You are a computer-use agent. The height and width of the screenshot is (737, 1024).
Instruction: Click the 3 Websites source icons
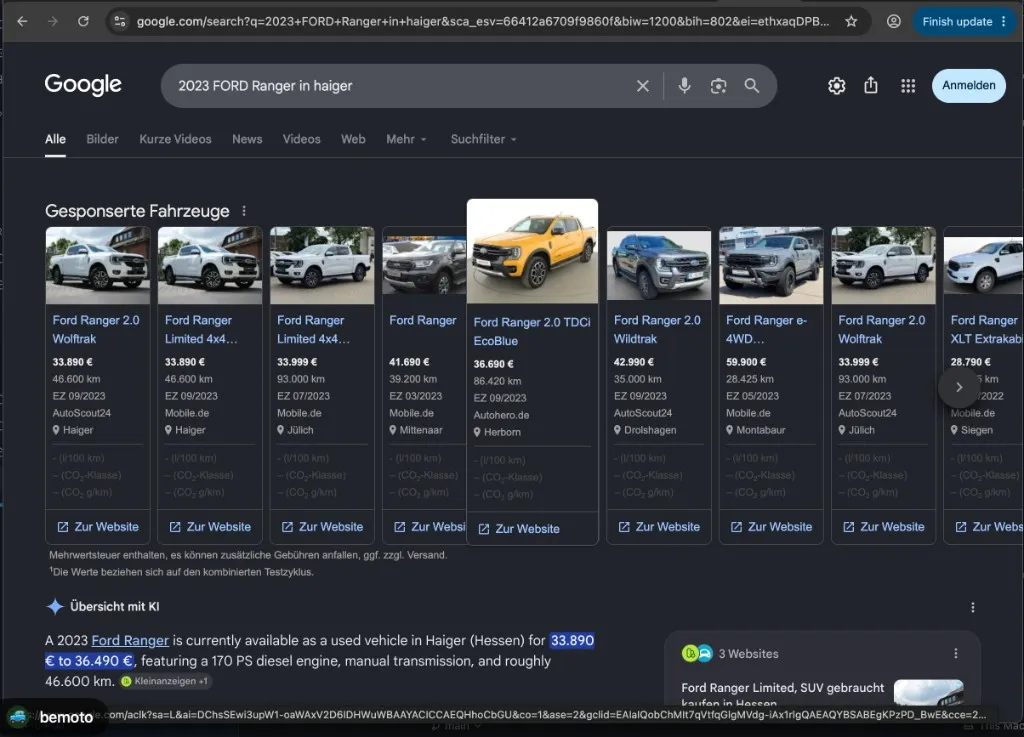[x=697, y=653]
